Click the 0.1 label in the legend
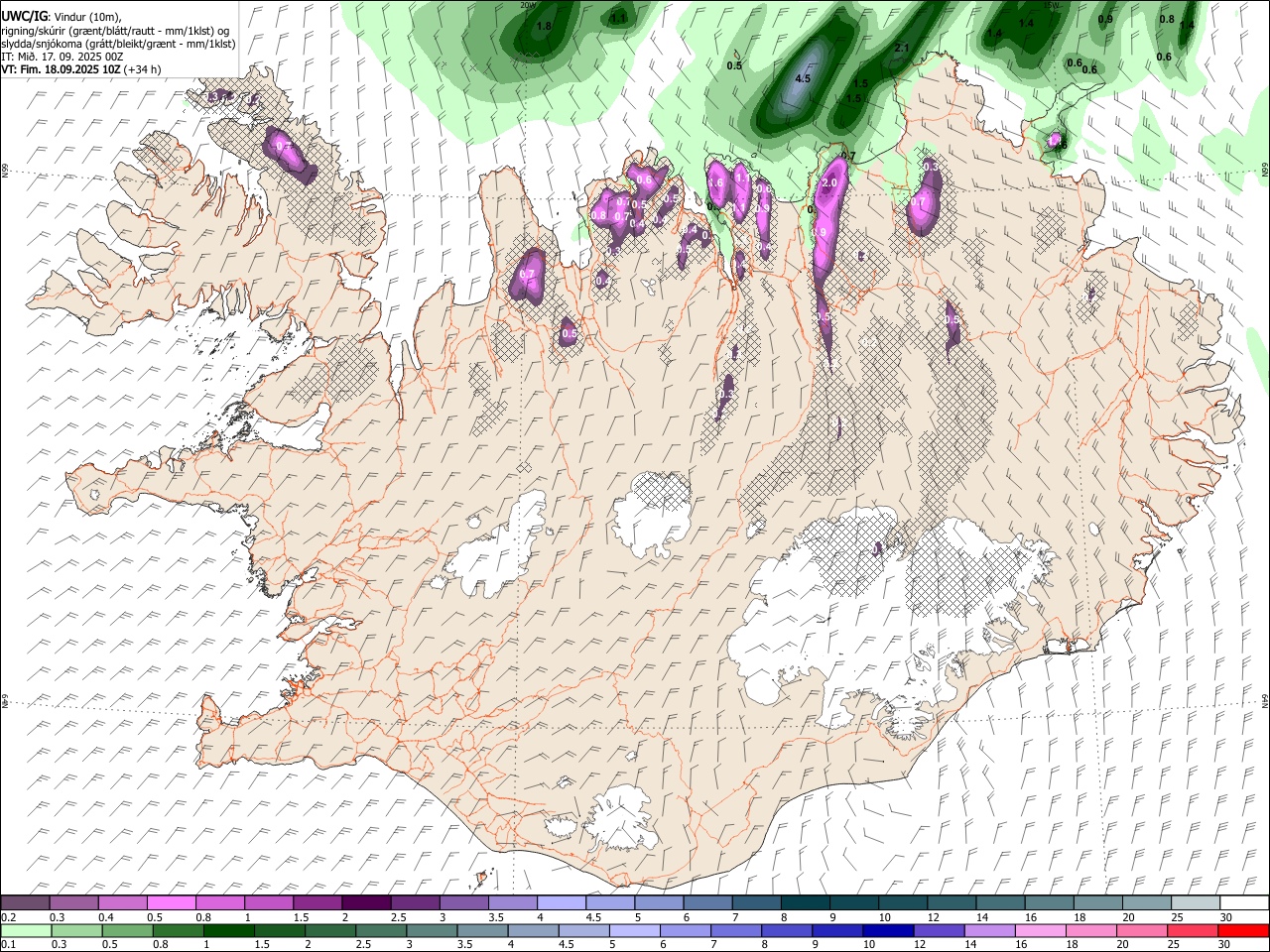The height and width of the screenshot is (952, 1270). point(8,944)
